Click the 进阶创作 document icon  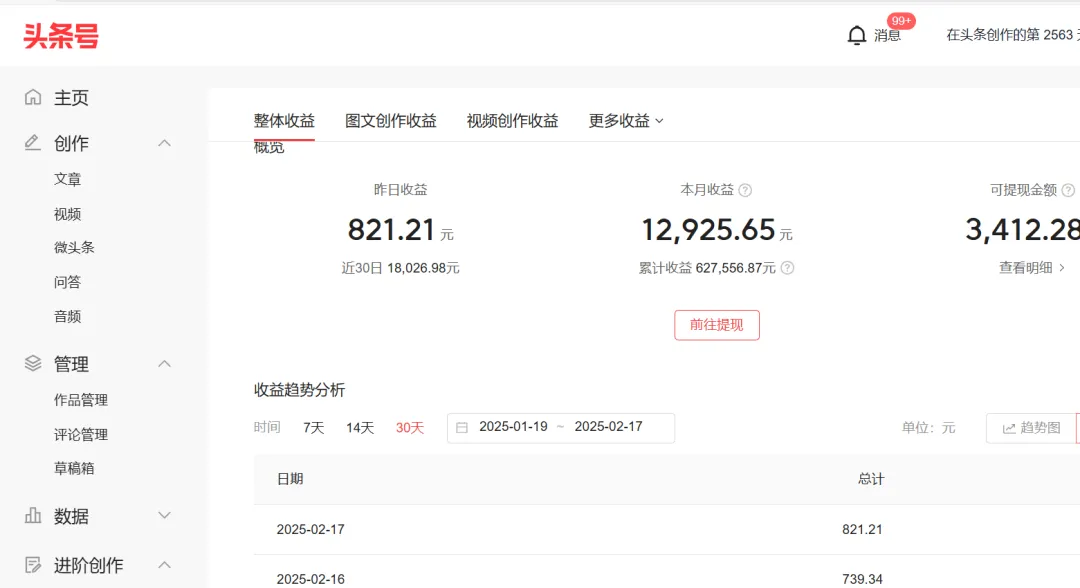33,565
